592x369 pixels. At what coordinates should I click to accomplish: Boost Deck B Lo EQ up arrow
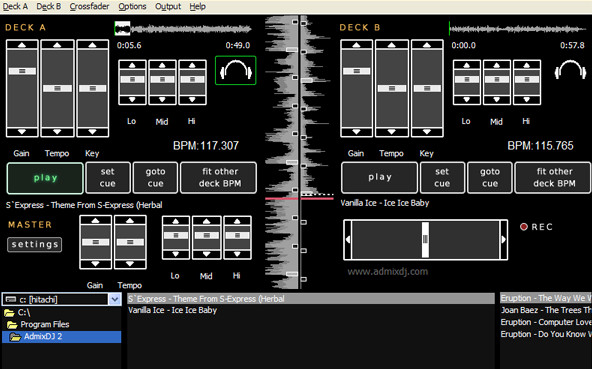click(x=467, y=65)
